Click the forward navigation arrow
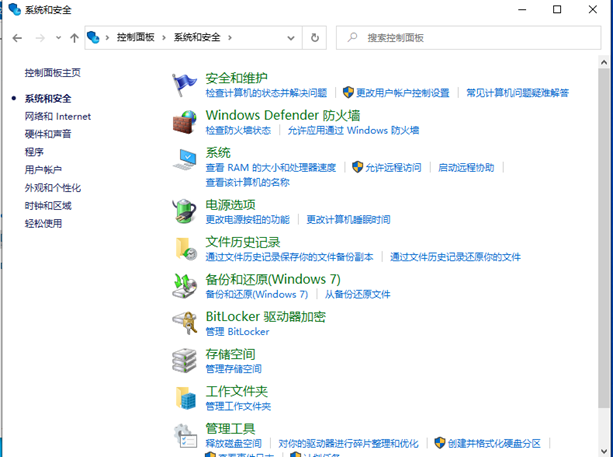Screen dimensions: 613x457 tap(40, 38)
